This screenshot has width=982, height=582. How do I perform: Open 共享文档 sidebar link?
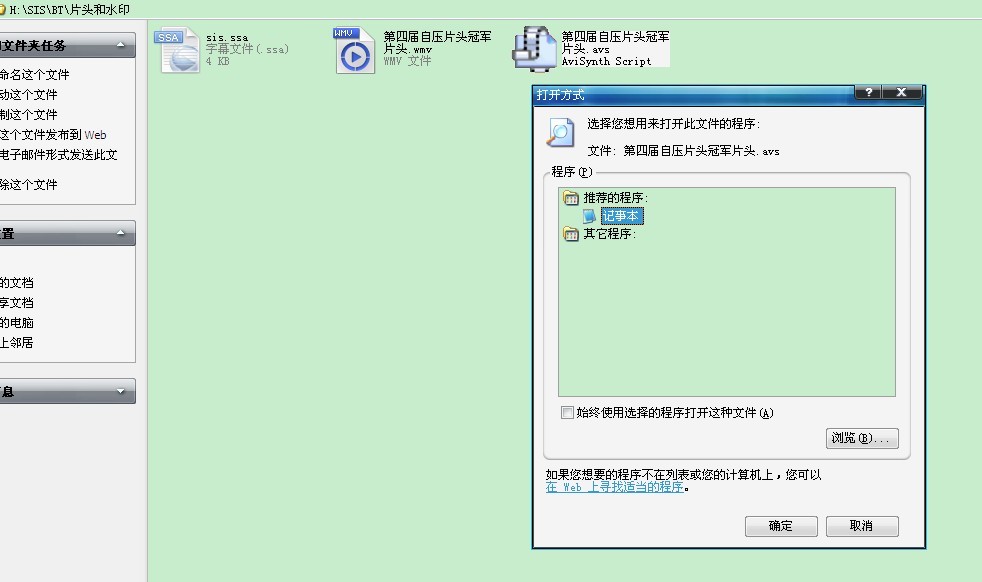coord(17,303)
